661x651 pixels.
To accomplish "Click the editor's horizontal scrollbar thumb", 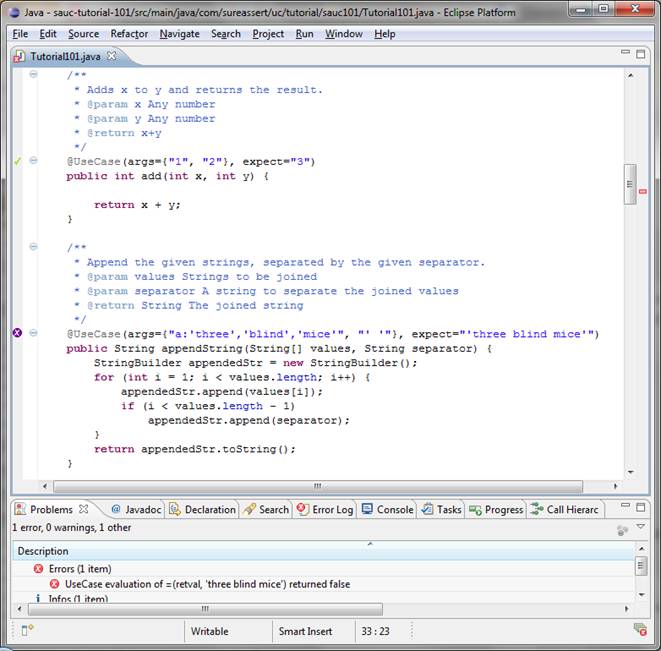I will tap(318, 486).
